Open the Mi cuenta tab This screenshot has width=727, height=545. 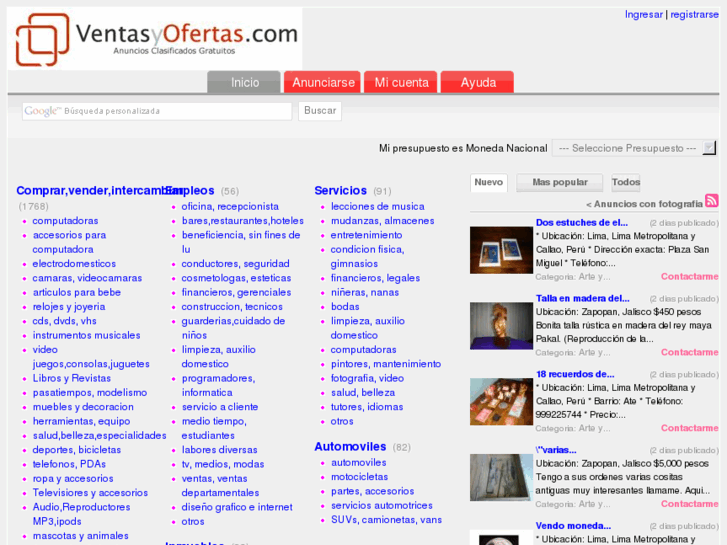[401, 83]
